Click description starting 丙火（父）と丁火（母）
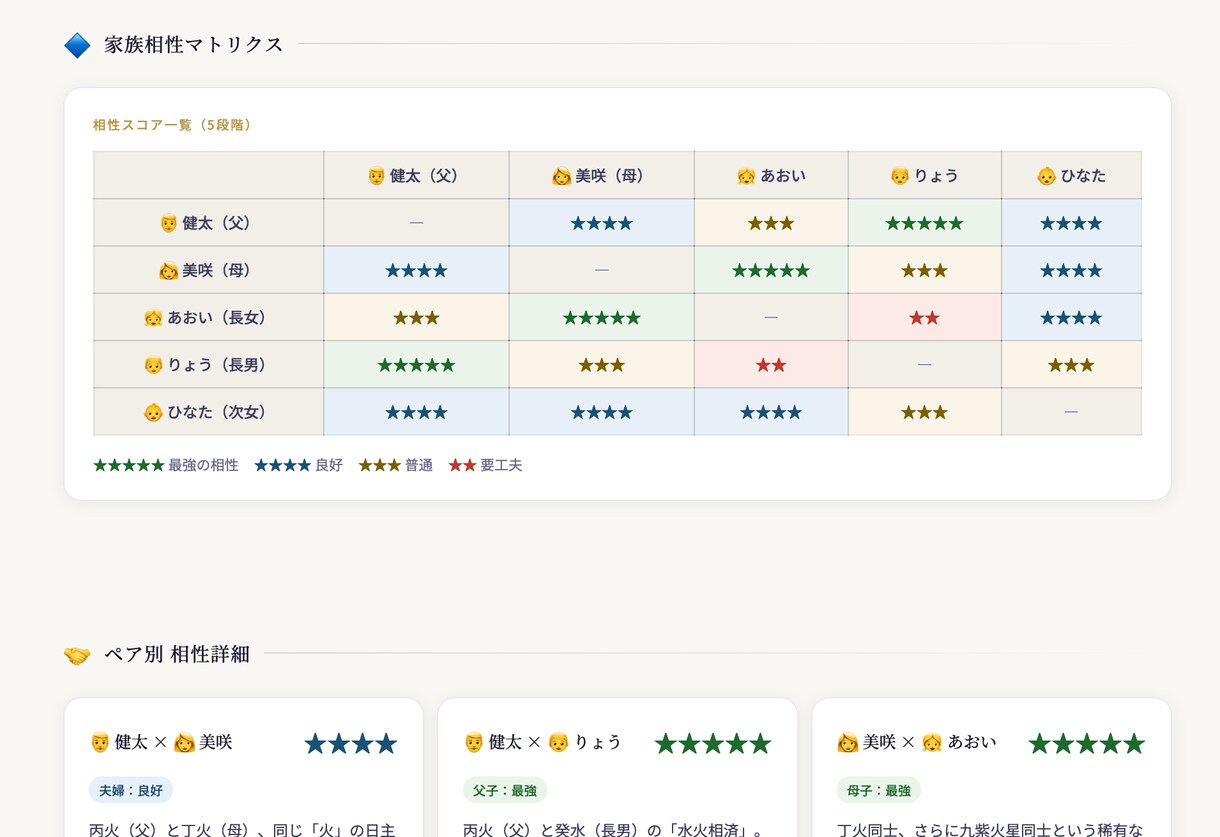This screenshot has width=1220, height=837. [243, 829]
